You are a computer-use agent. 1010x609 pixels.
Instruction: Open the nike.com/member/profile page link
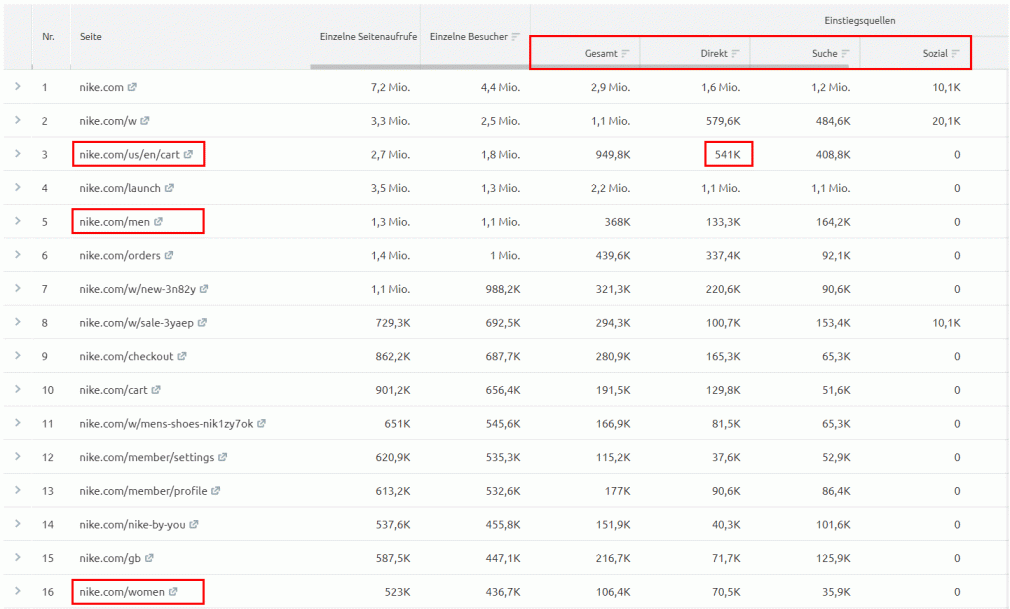click(x=143, y=491)
